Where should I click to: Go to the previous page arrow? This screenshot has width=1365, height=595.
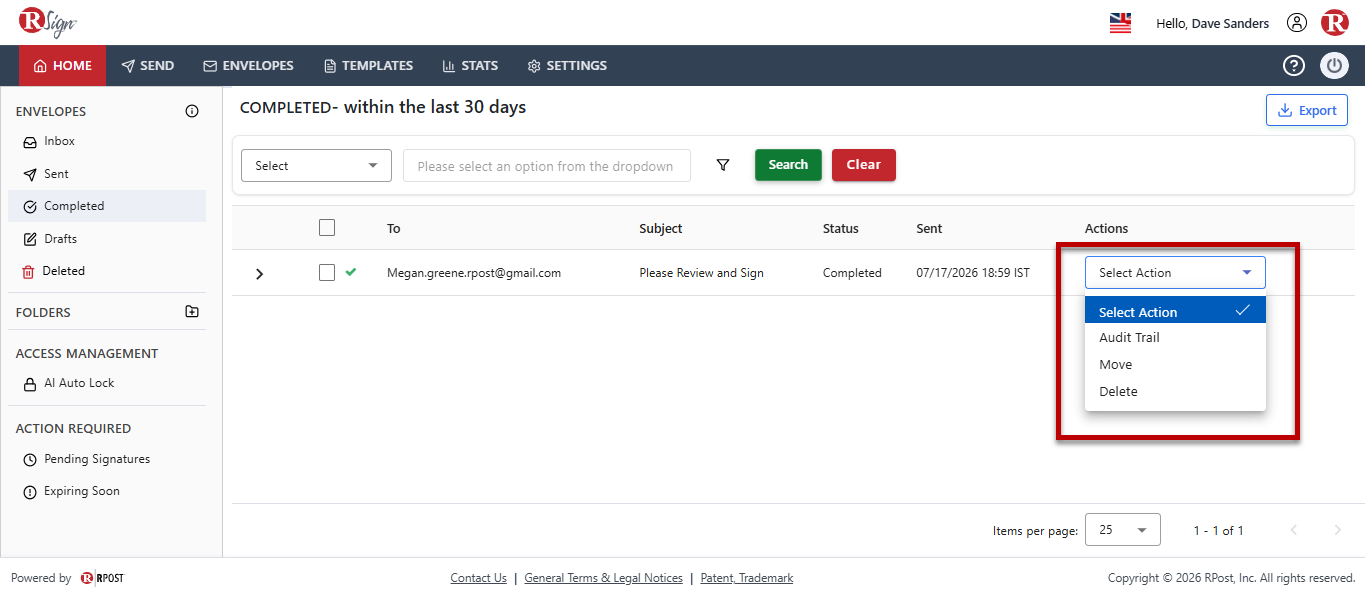coord(1294,530)
